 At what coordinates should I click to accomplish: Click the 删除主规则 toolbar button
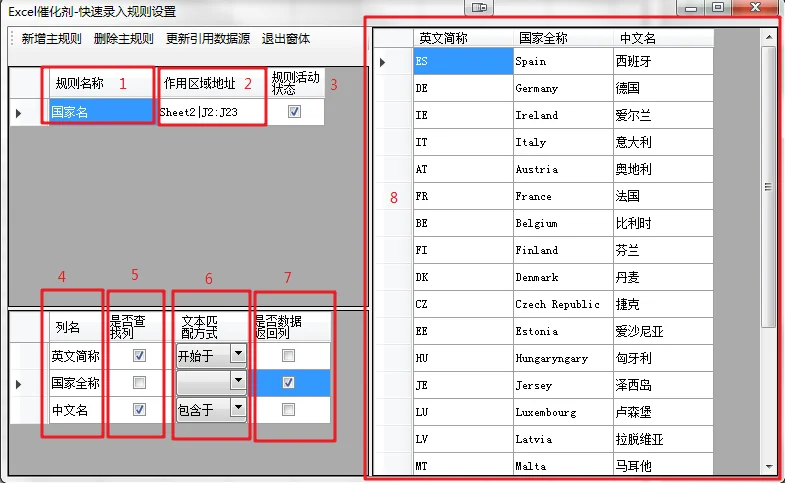click(x=123, y=39)
